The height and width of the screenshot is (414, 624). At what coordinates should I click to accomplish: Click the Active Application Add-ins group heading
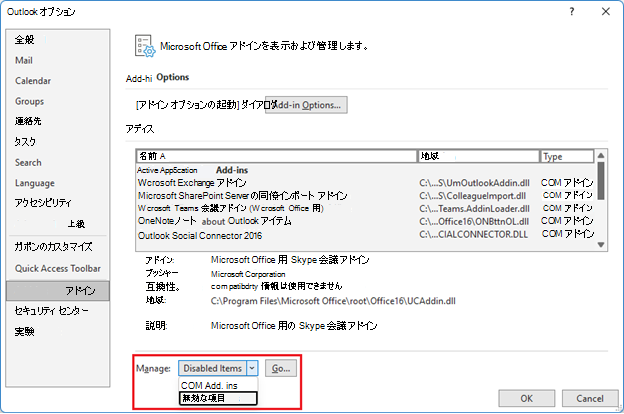coord(193,170)
